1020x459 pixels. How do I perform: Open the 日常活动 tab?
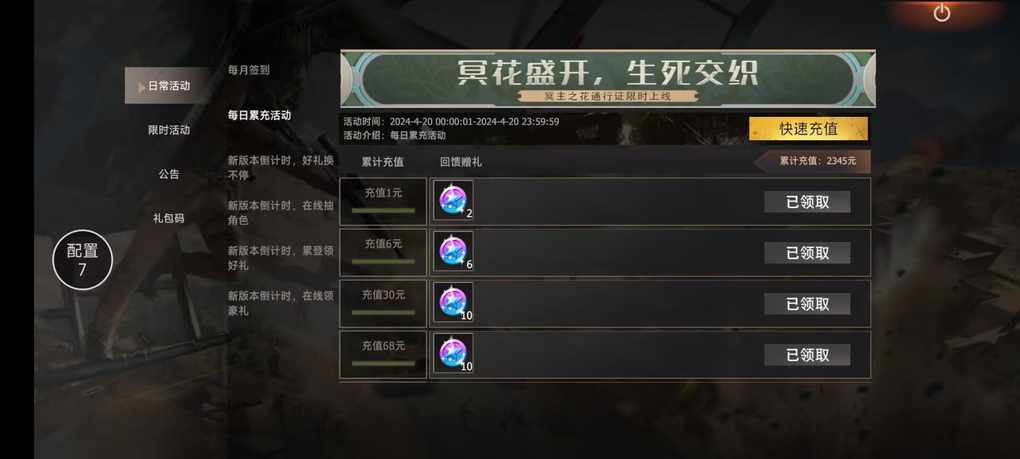coord(167,85)
